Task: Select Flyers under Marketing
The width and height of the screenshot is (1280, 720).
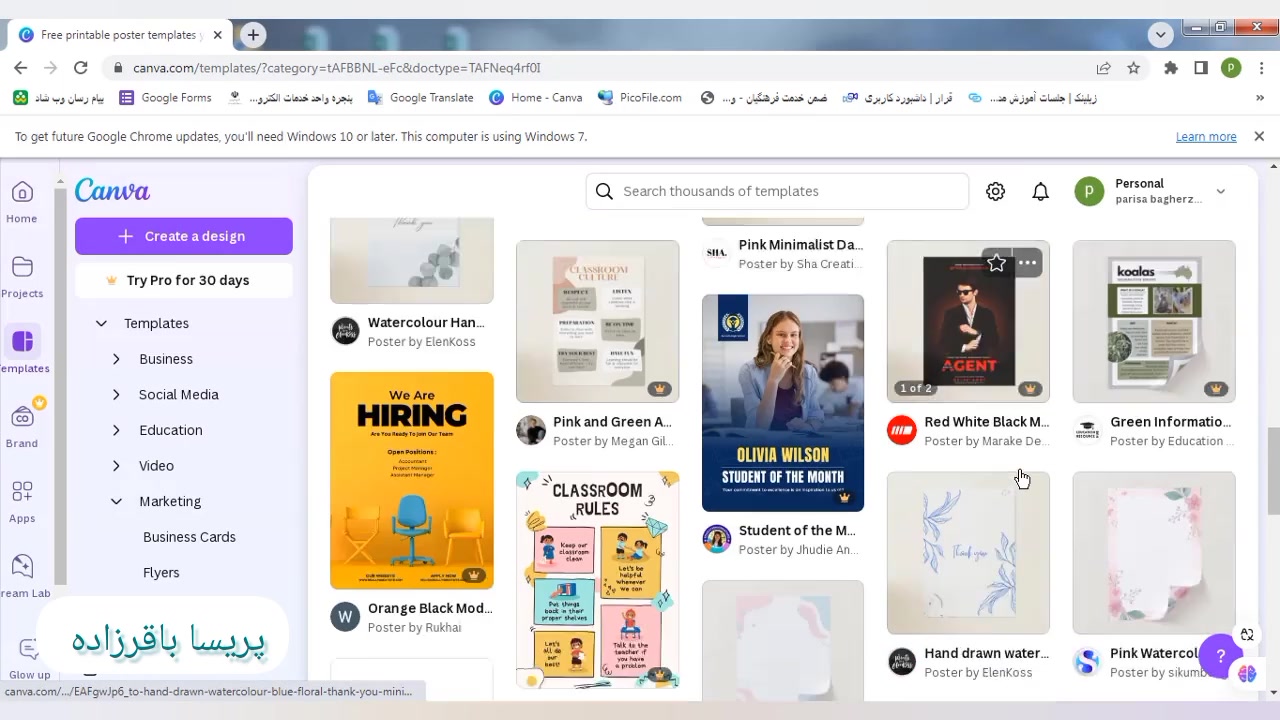Action: pos(161,573)
